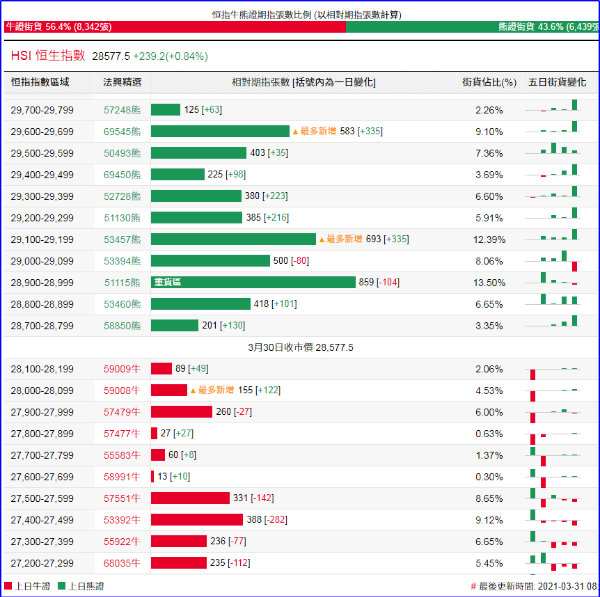The width and height of the screenshot is (600, 597).
Task: Click five-day sparkline for 29,500-29,599 row
Action: tap(553, 148)
